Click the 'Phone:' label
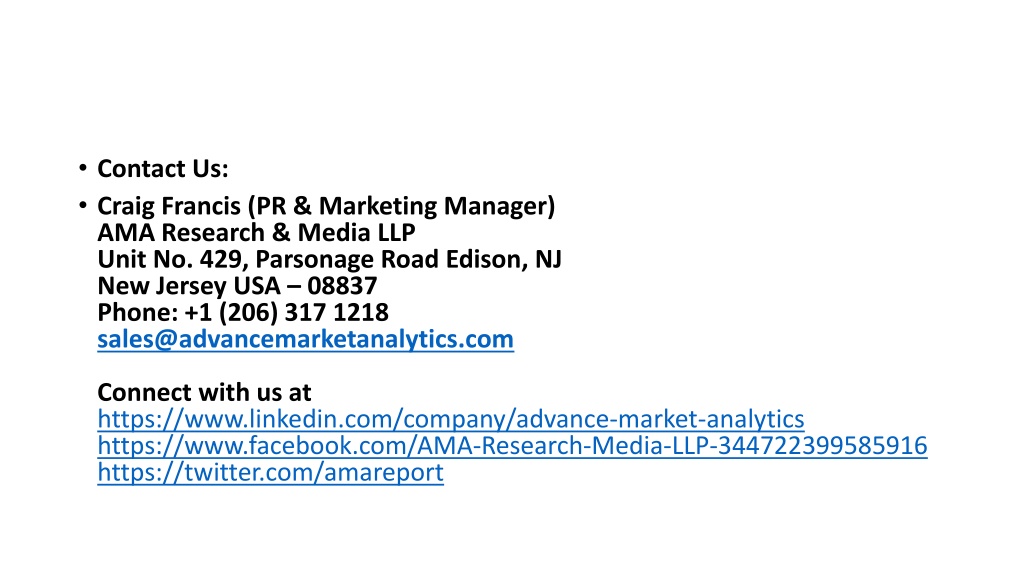Viewport: 1024px width, 576px height. 138,312
